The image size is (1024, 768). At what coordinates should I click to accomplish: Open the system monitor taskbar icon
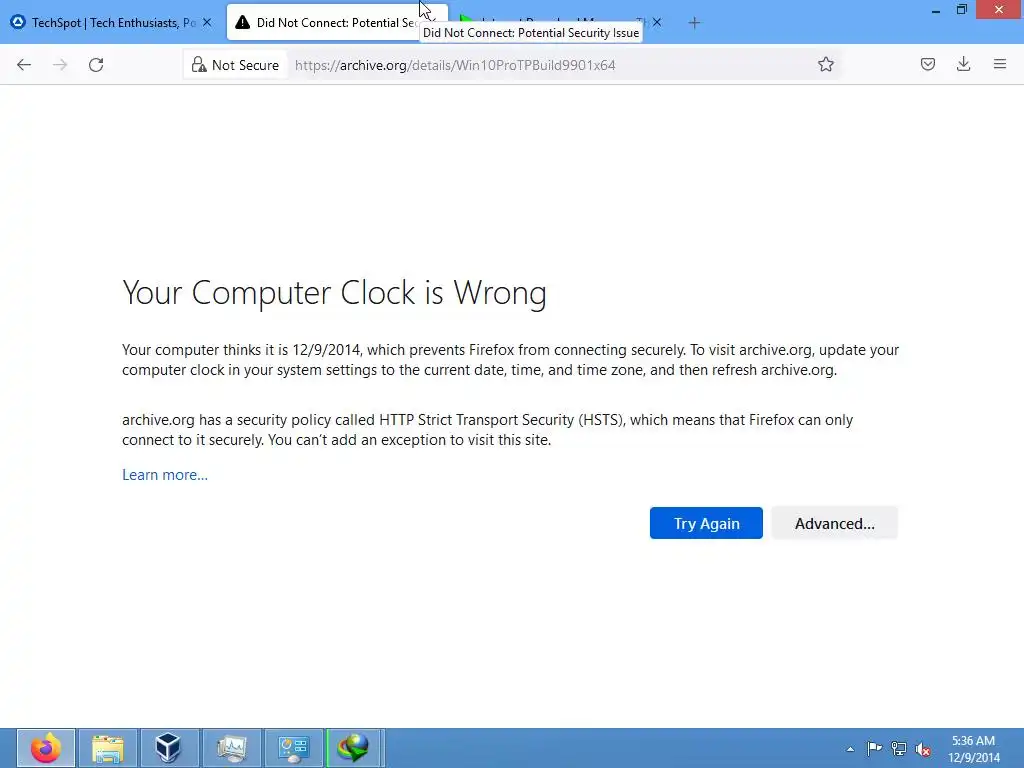tap(232, 748)
